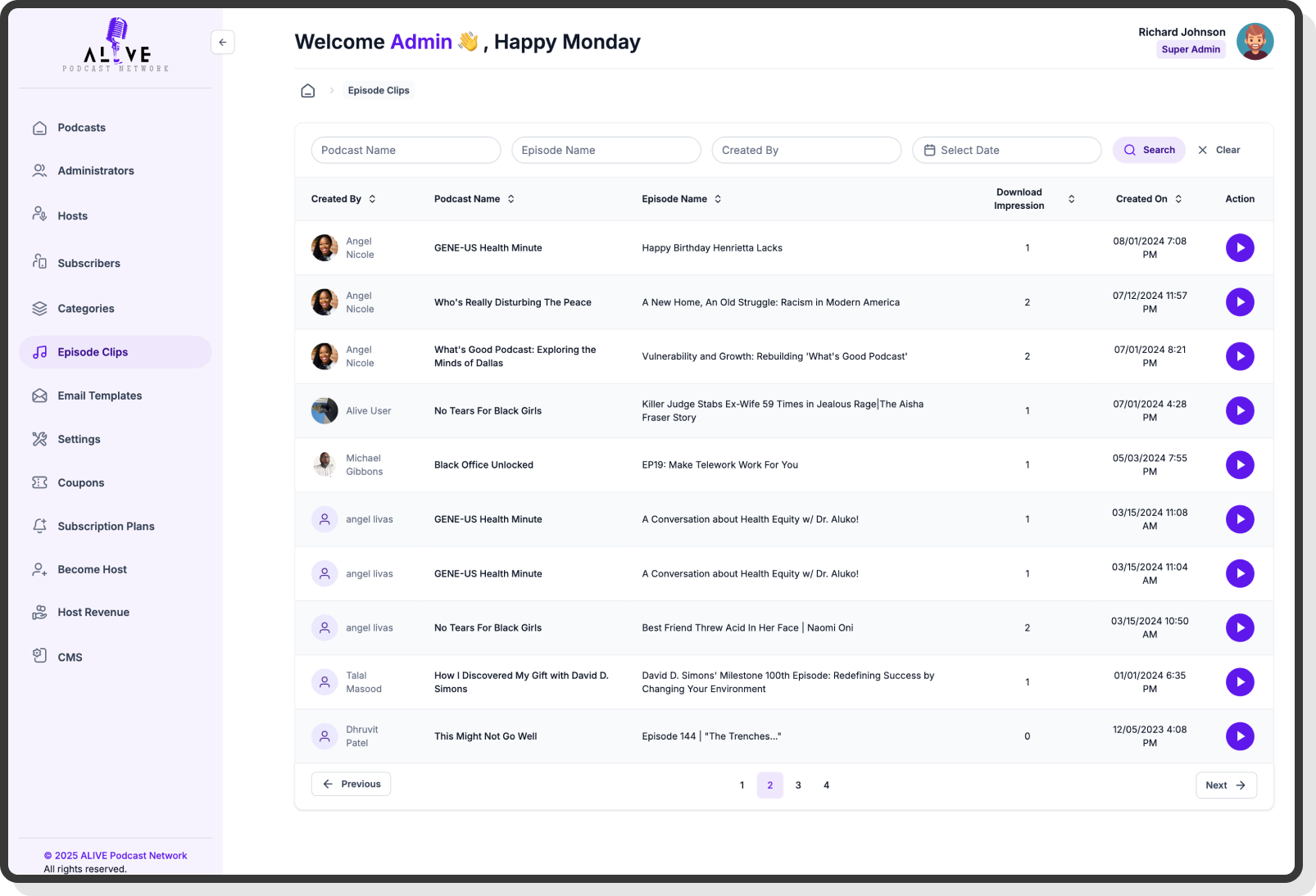This screenshot has width=1316, height=896.
Task: Play the Episode 144 The Trenches clip
Action: coord(1239,736)
